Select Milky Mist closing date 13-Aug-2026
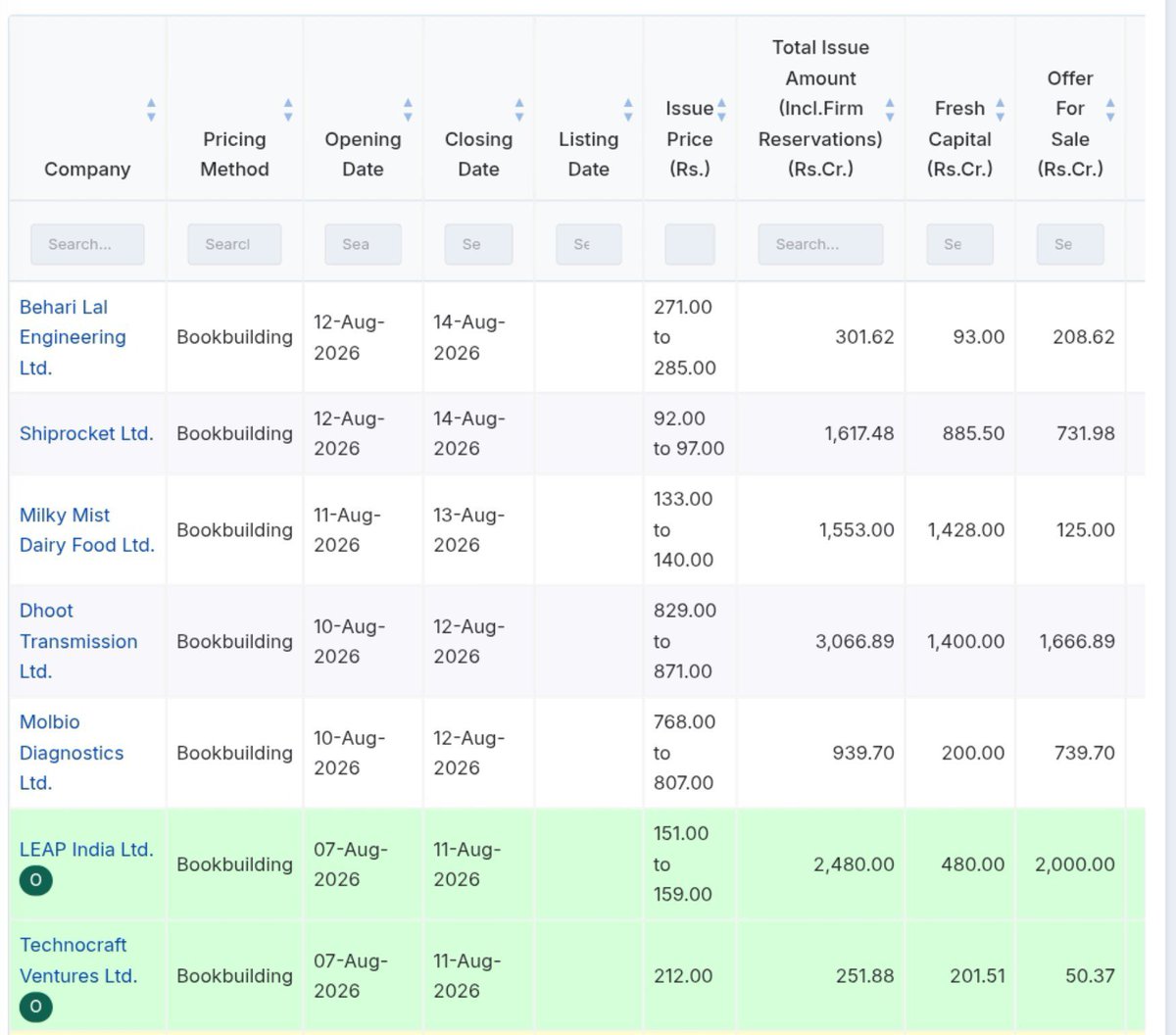 pos(469,530)
